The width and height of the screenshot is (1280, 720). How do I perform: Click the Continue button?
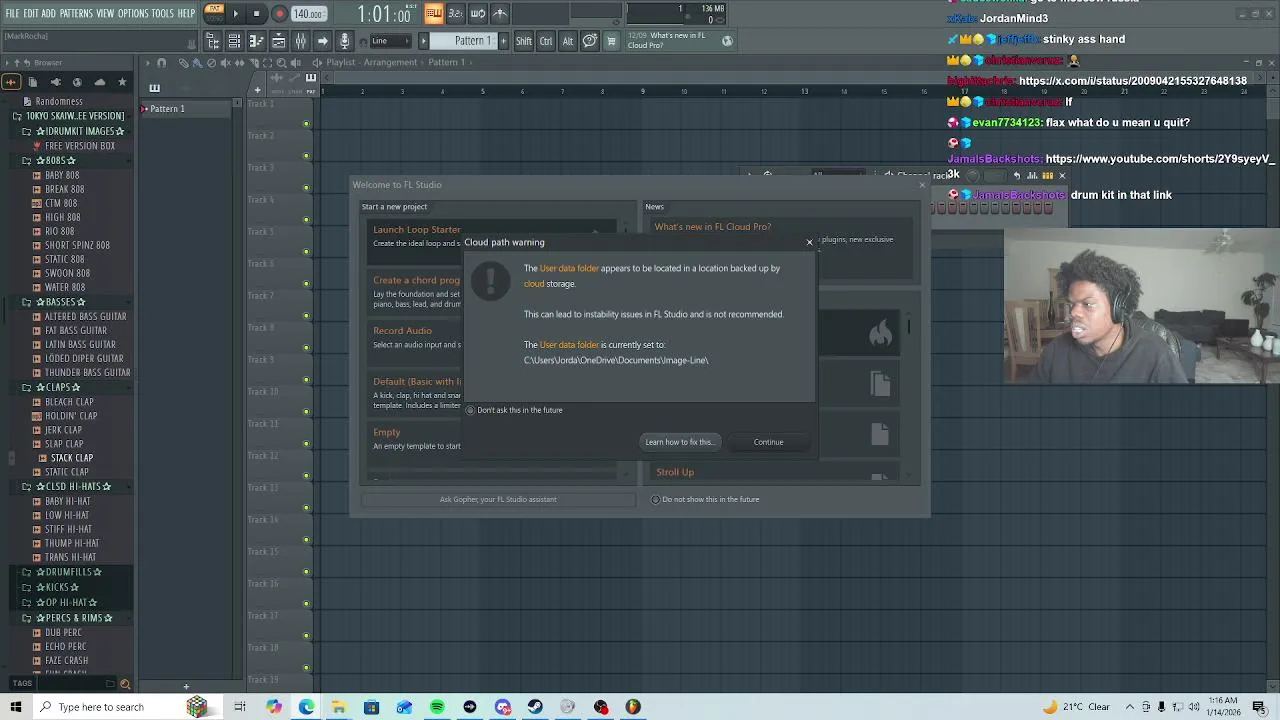coord(768,442)
